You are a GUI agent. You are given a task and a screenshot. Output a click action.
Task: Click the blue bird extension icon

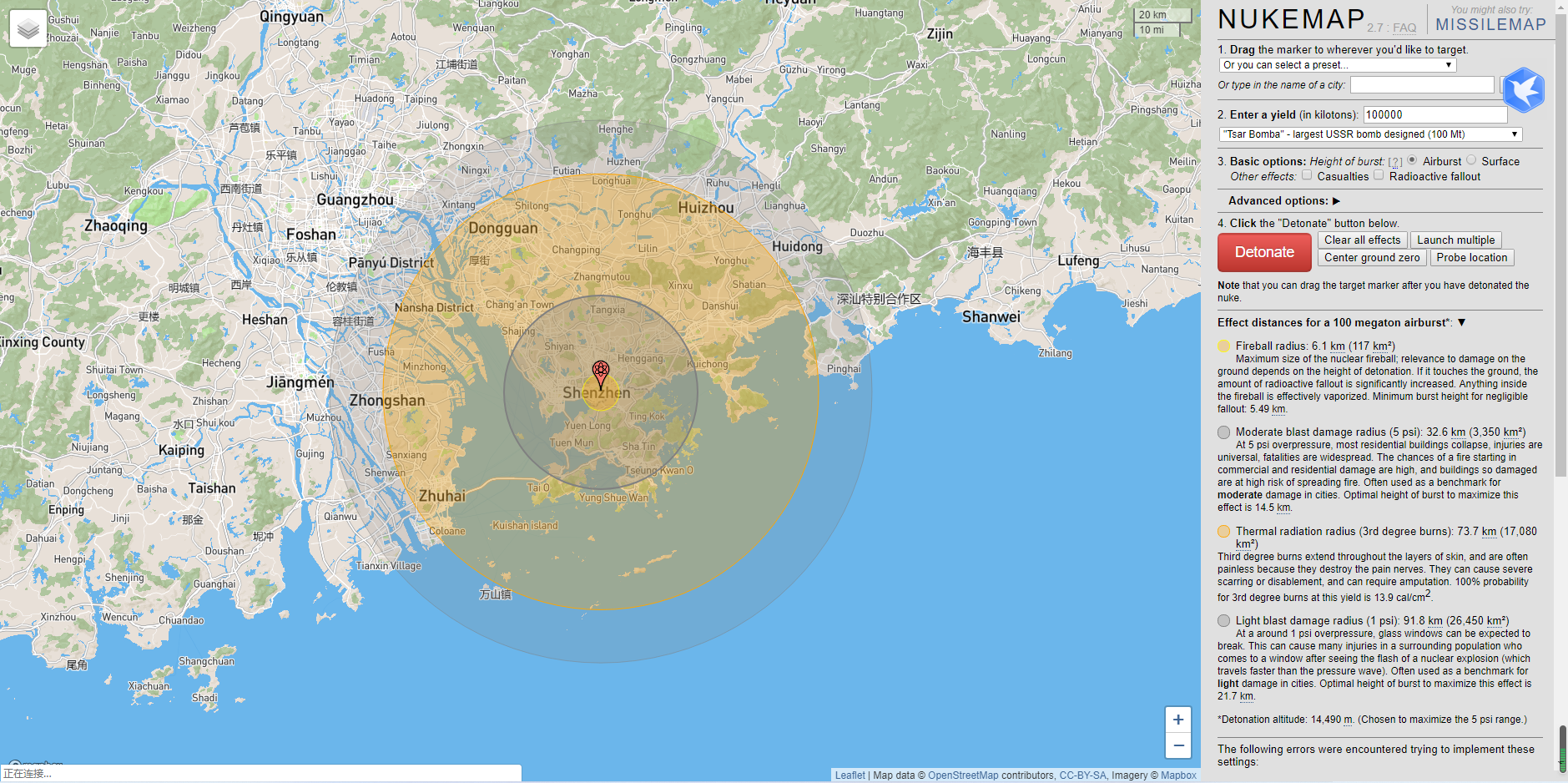1524,90
